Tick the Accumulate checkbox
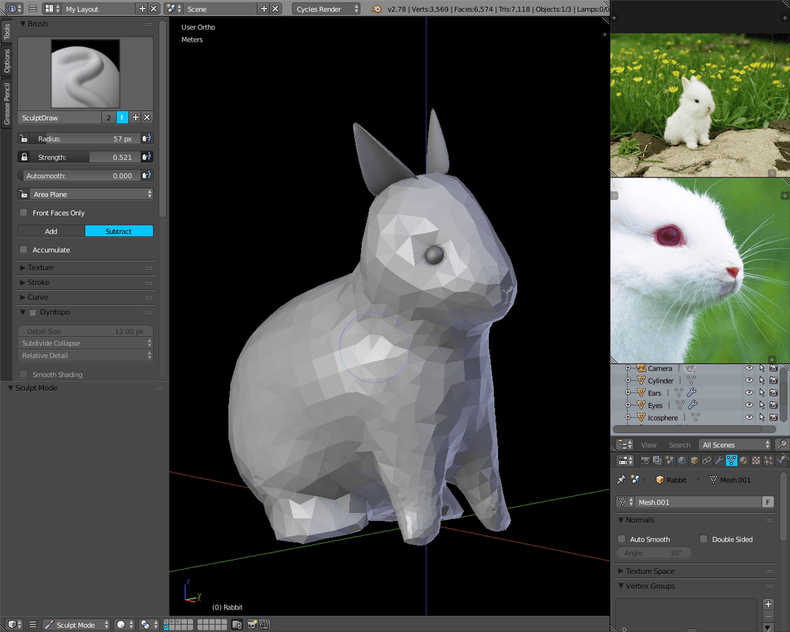Image resolution: width=790 pixels, height=632 pixels. [x=24, y=250]
